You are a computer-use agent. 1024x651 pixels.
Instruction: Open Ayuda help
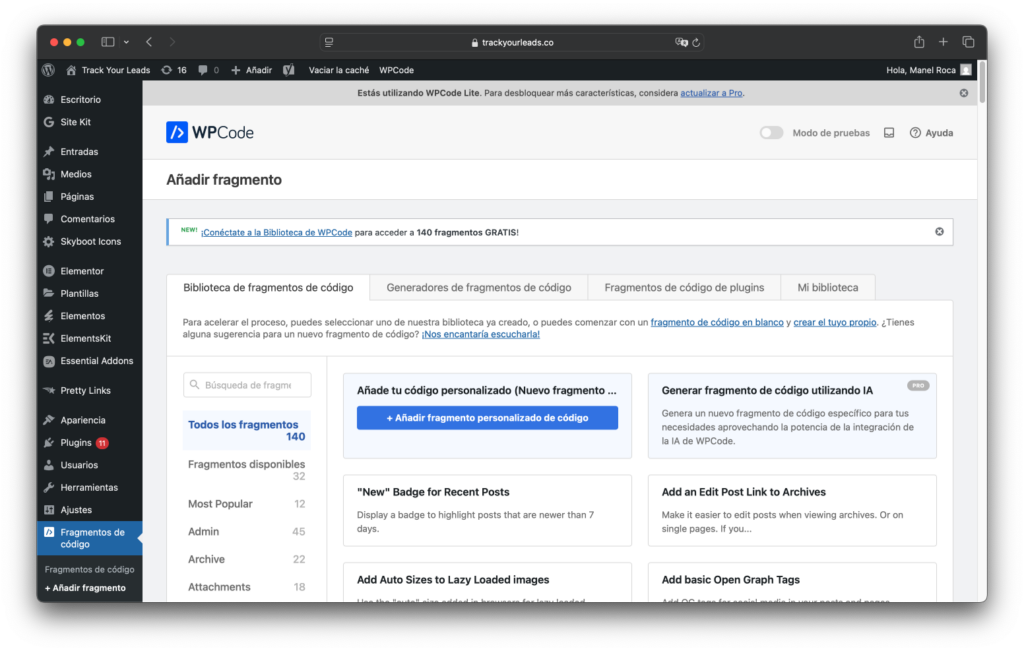(x=931, y=133)
